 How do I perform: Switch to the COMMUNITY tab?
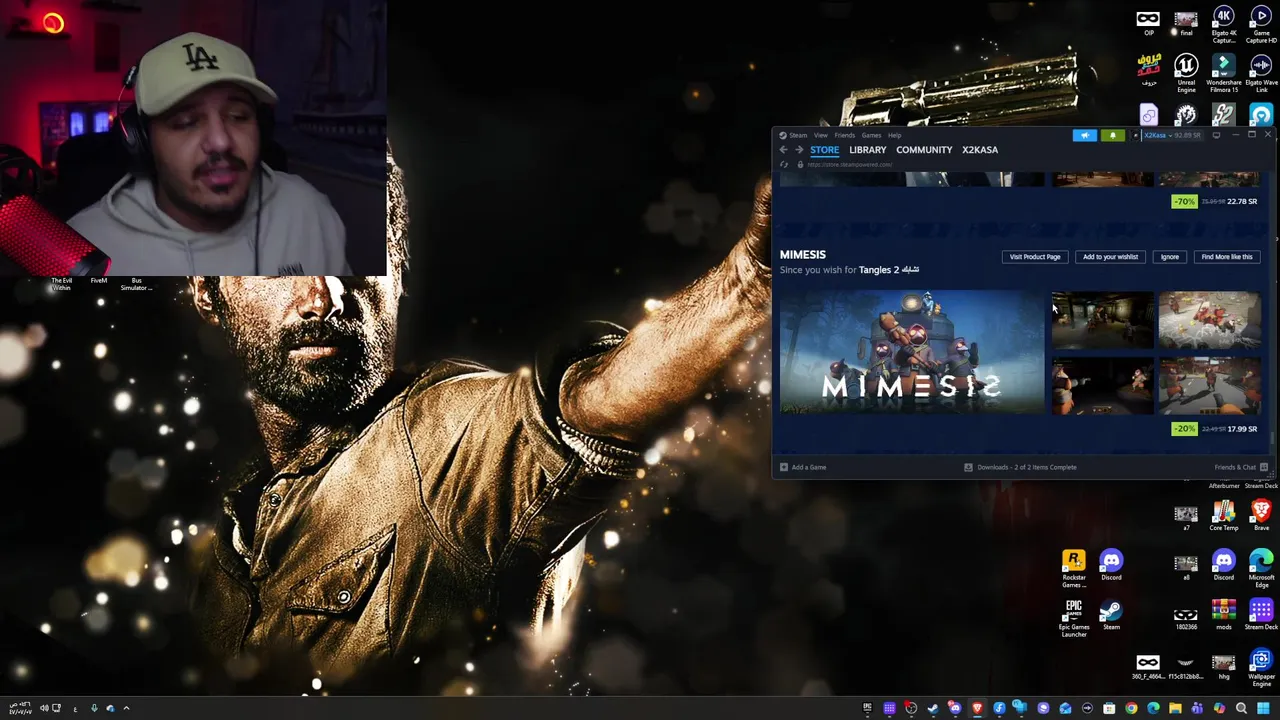click(x=924, y=150)
